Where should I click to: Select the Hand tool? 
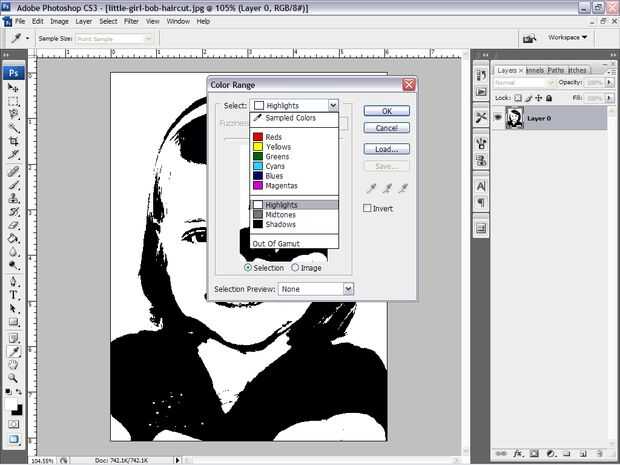pos(13,365)
